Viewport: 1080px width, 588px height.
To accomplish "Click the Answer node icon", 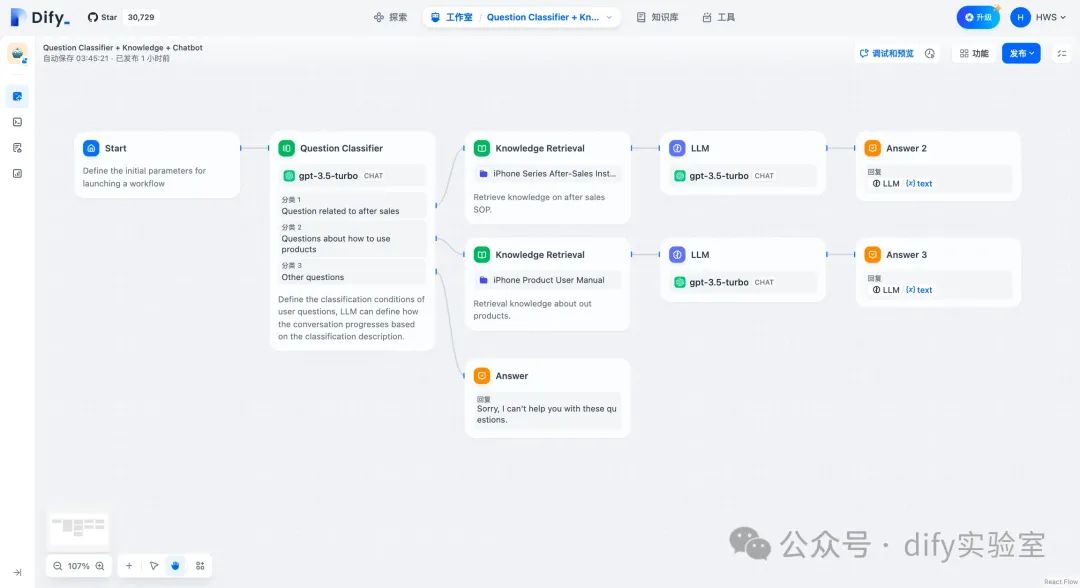I will click(x=482, y=376).
